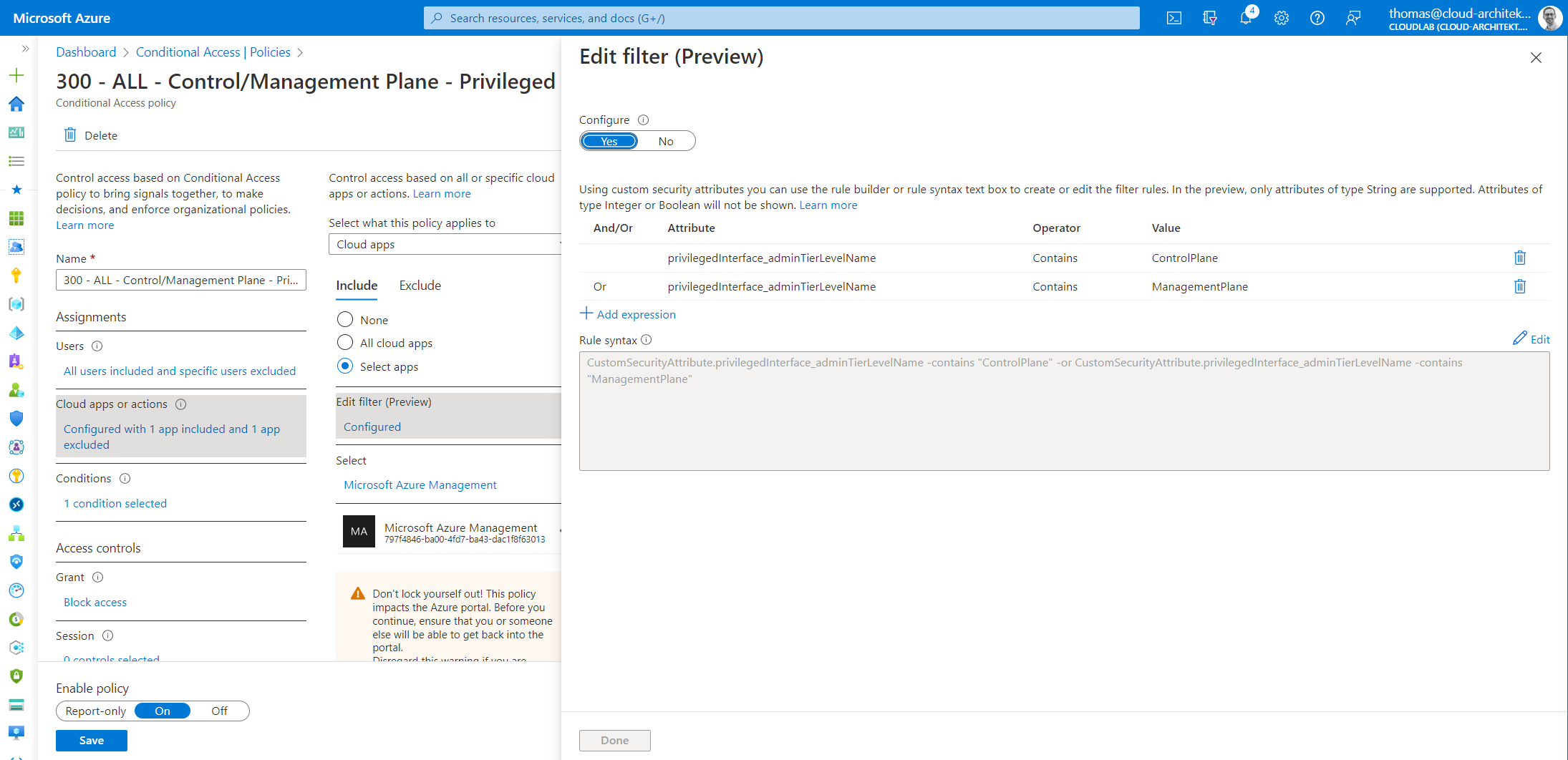The image size is (1568, 760).
Task: Click the info icon beside Configure
Action: [643, 120]
